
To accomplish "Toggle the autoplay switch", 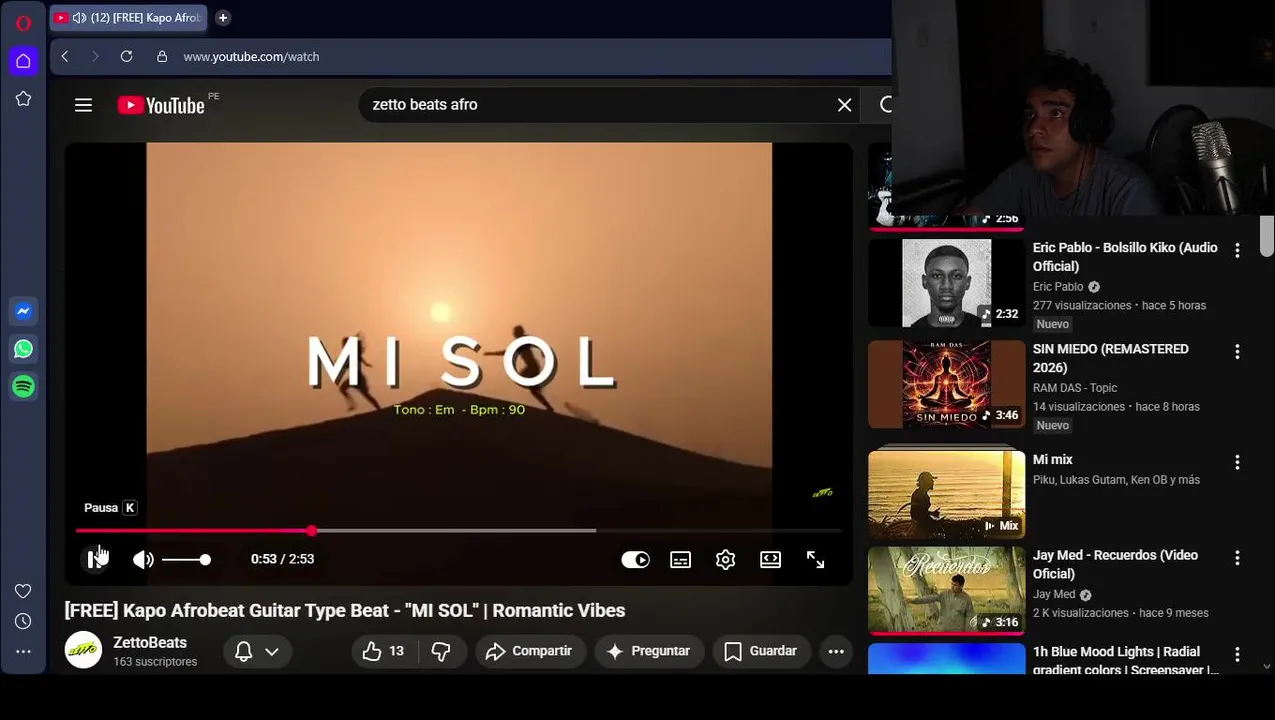I will point(635,560).
